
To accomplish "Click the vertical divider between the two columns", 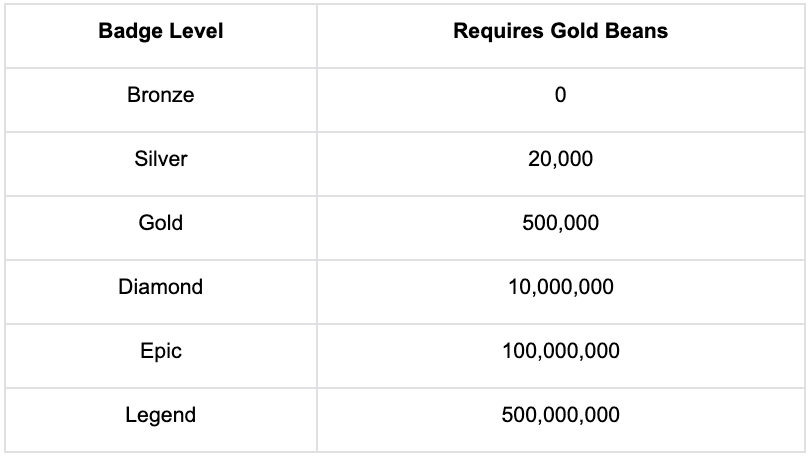I will [x=317, y=223].
